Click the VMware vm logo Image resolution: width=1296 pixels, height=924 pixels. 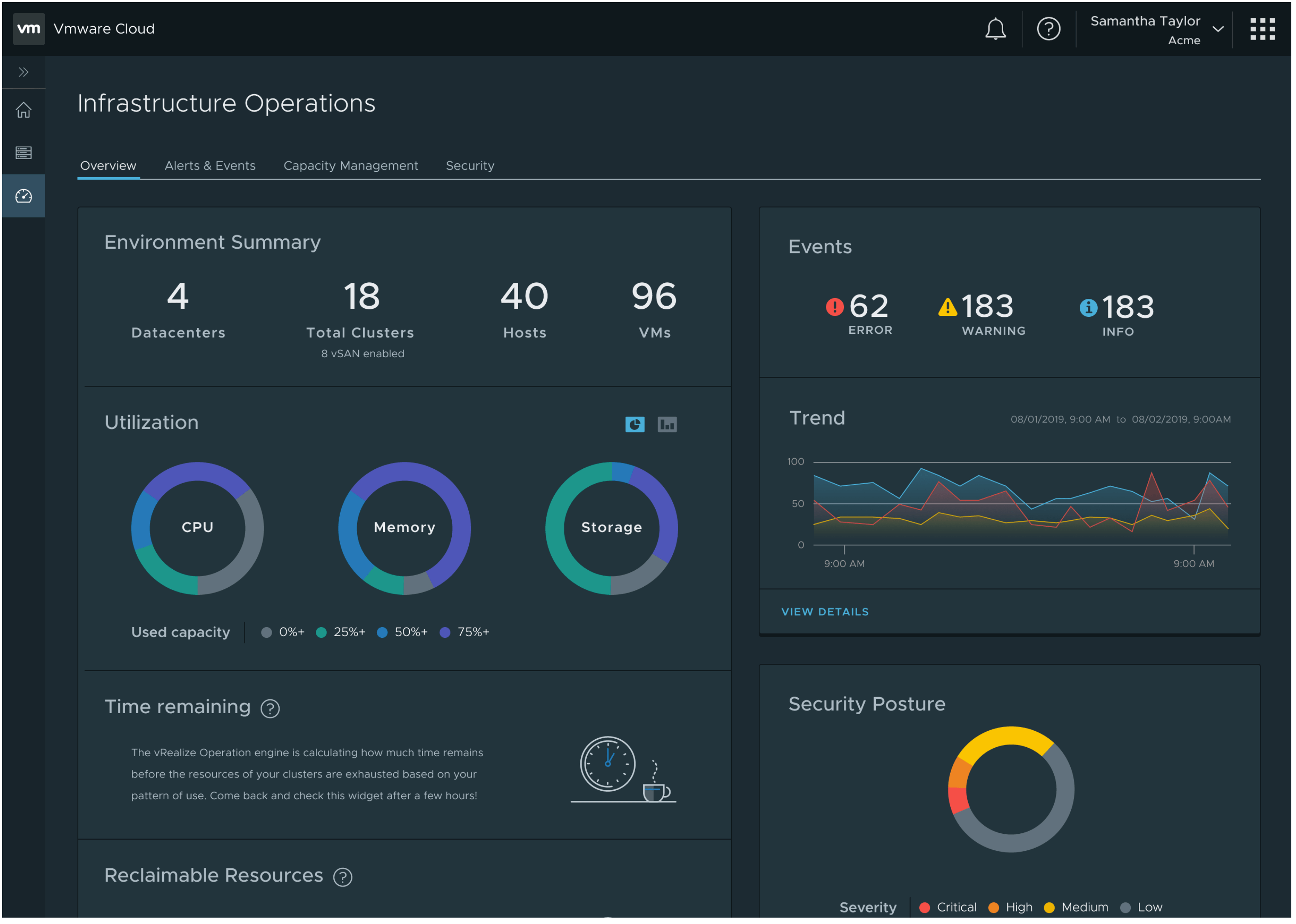click(29, 29)
